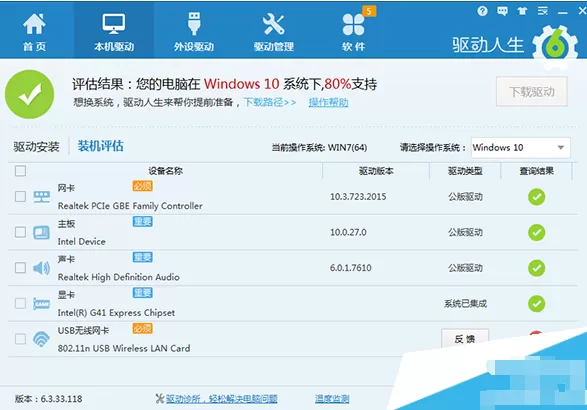Click the help question mark icon
This screenshot has height=410, width=587.
(x=483, y=11)
